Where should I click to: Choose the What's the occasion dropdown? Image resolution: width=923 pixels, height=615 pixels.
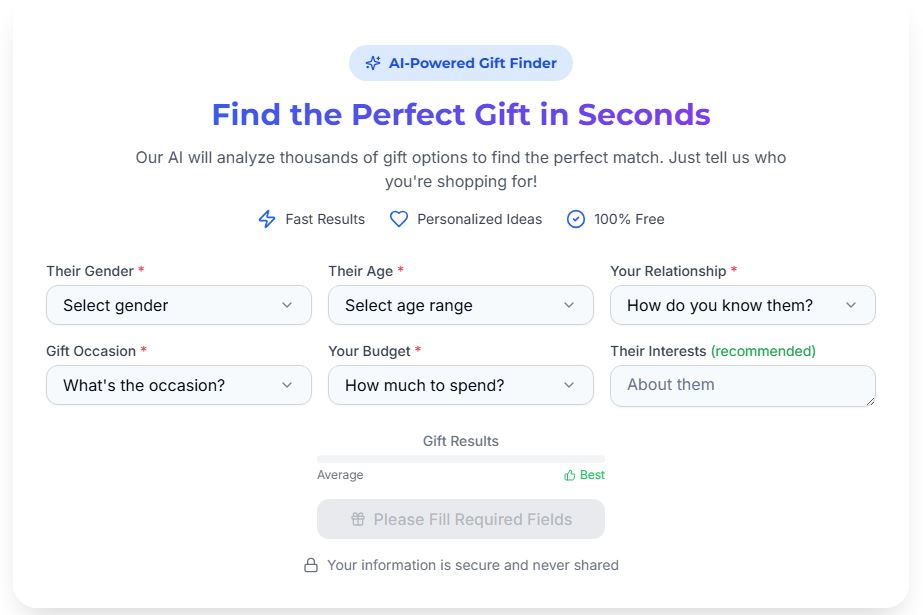pos(178,385)
